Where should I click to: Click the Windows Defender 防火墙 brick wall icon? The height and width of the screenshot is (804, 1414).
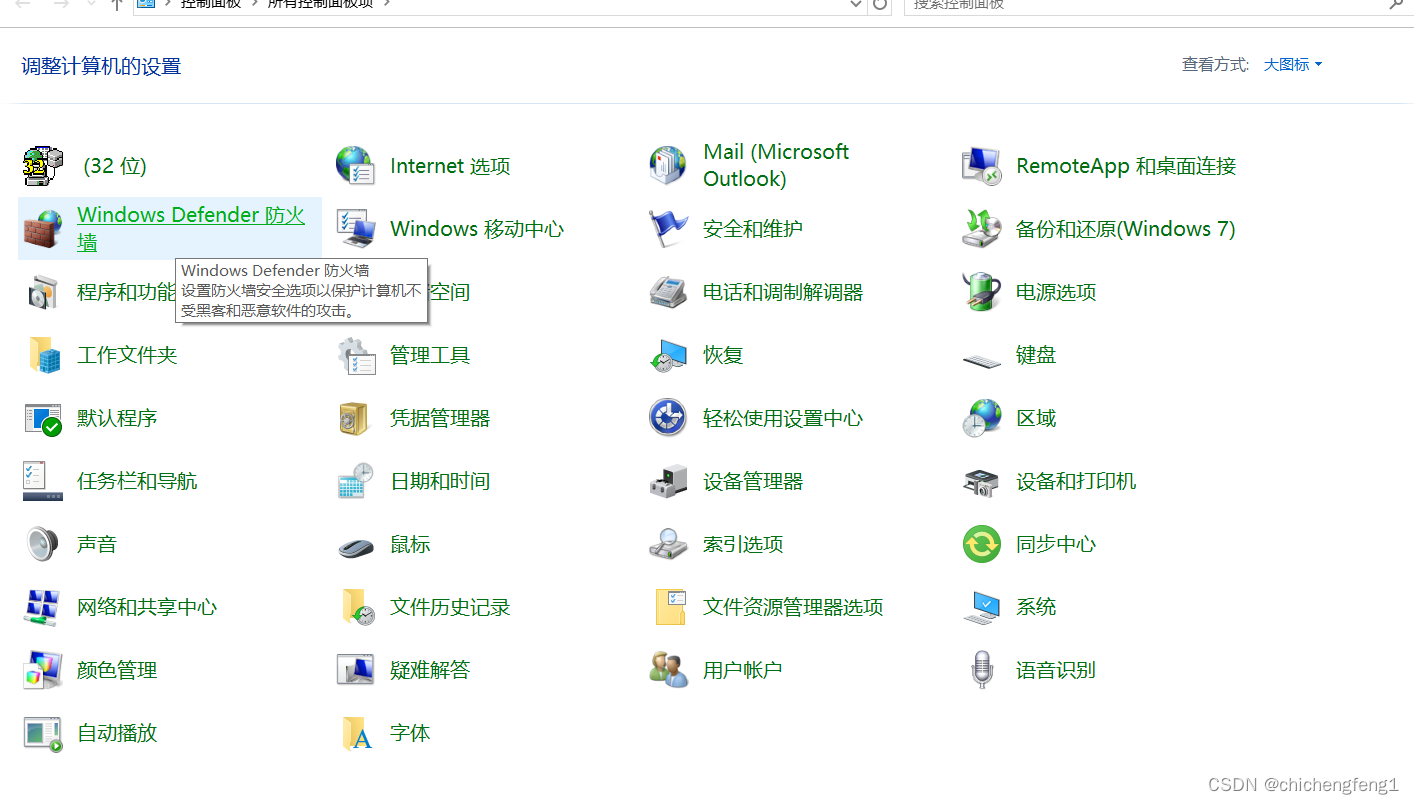click(x=43, y=229)
